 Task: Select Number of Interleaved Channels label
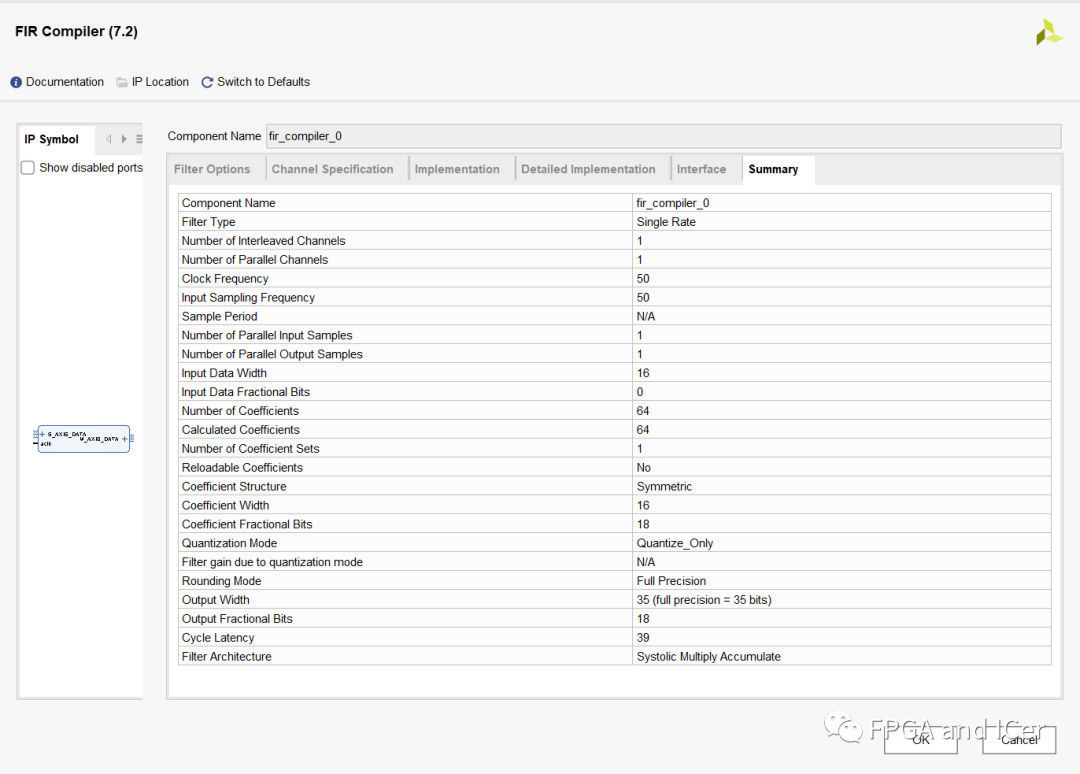264,241
